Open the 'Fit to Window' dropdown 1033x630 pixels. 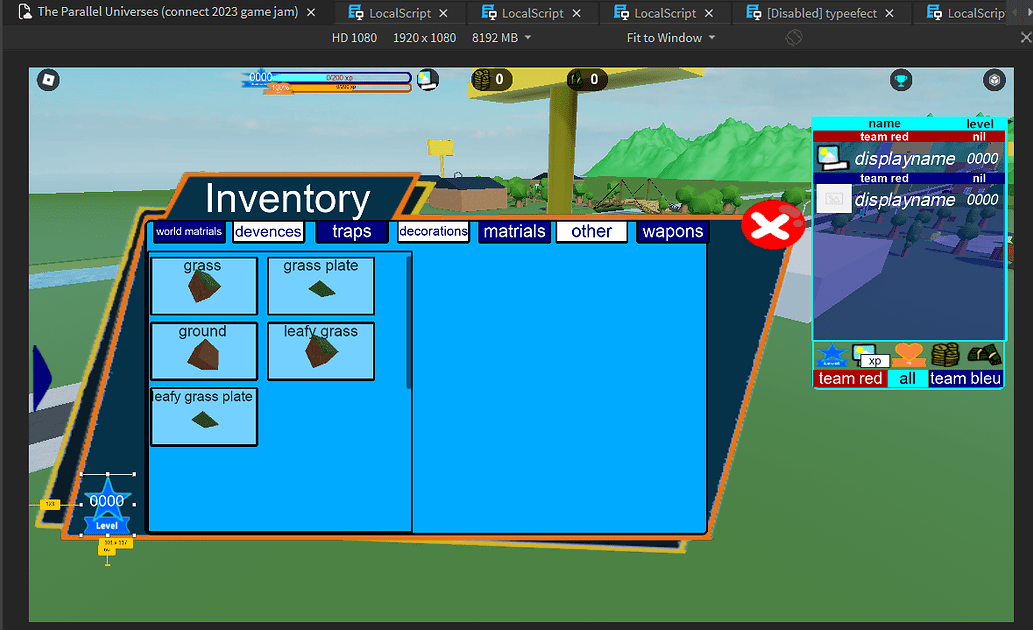point(670,37)
